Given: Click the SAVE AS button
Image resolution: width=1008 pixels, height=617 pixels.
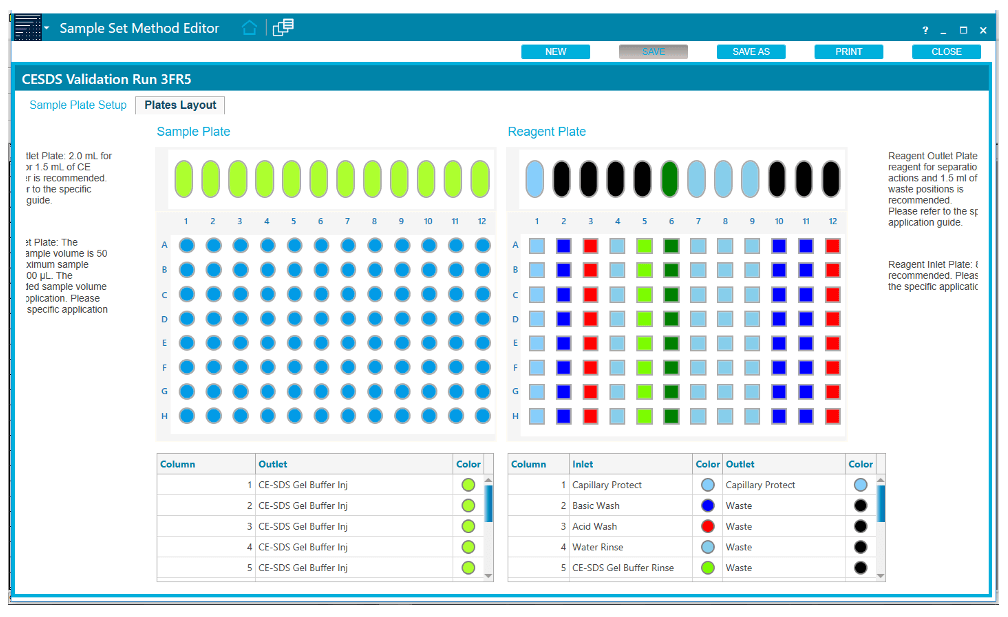Looking at the screenshot, I should [751, 51].
